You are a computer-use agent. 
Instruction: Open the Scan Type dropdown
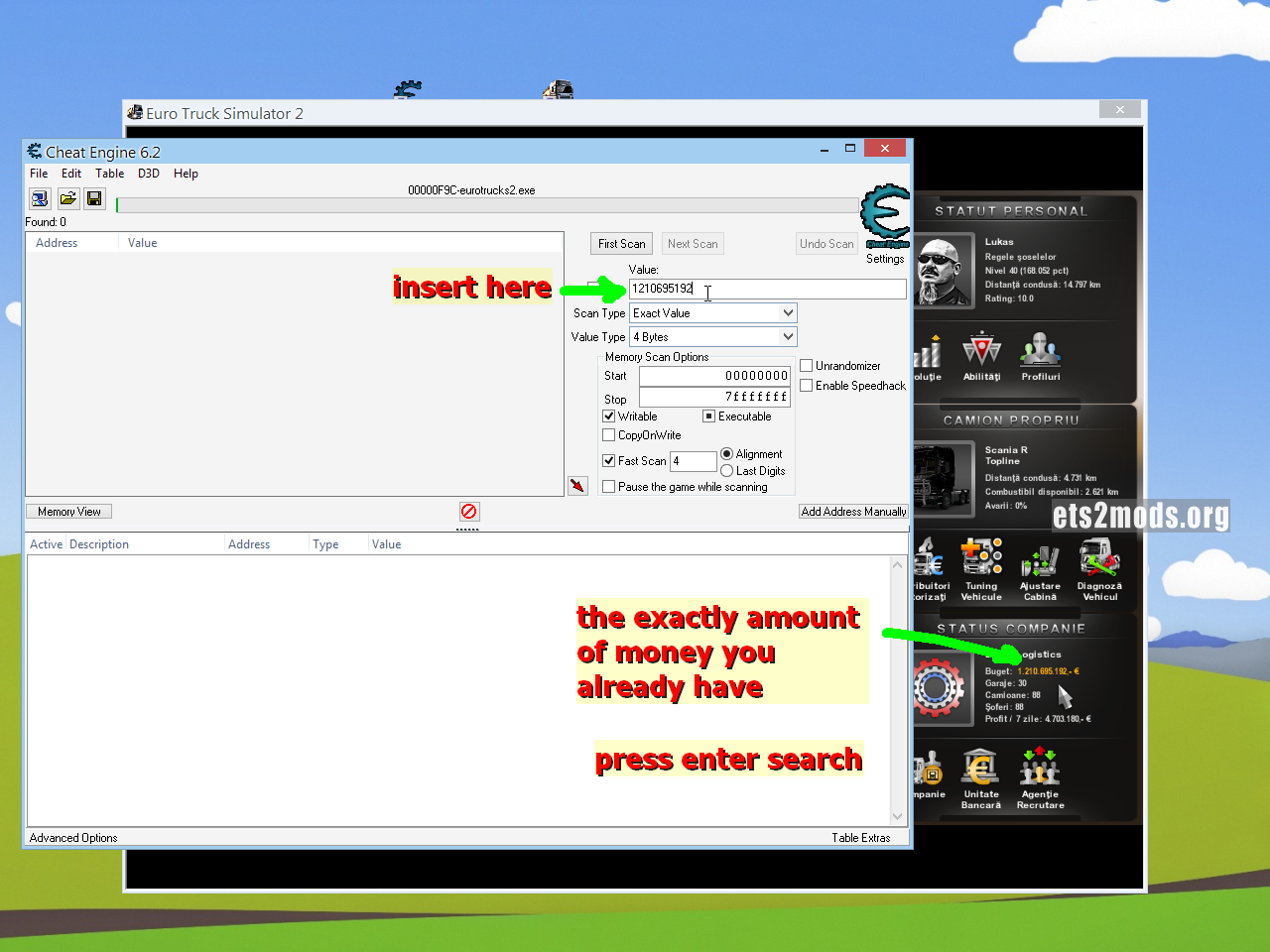click(713, 313)
